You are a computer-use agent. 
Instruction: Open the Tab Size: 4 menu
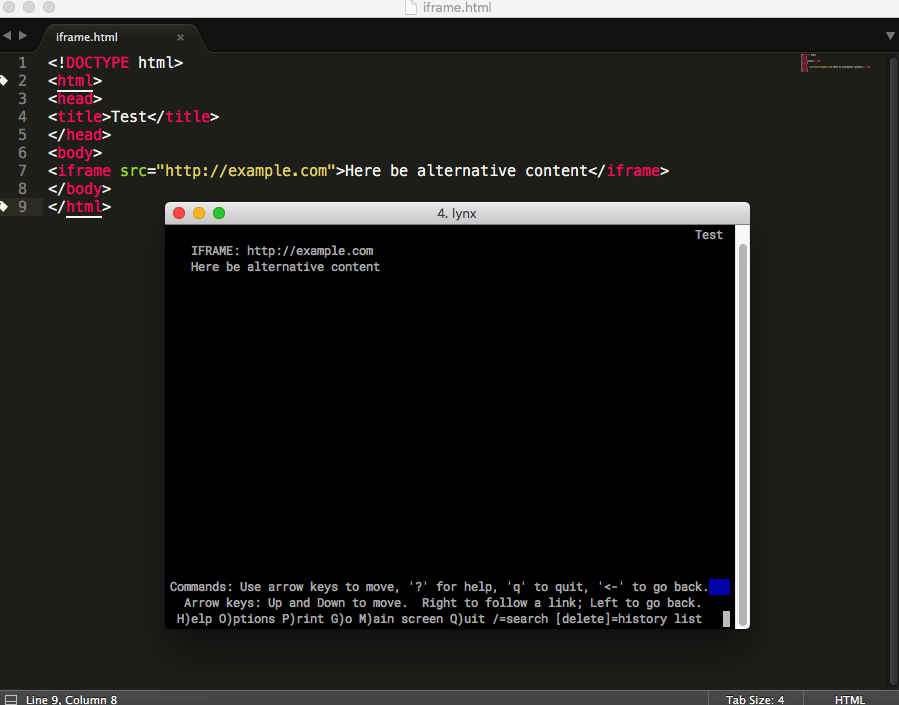click(x=753, y=699)
